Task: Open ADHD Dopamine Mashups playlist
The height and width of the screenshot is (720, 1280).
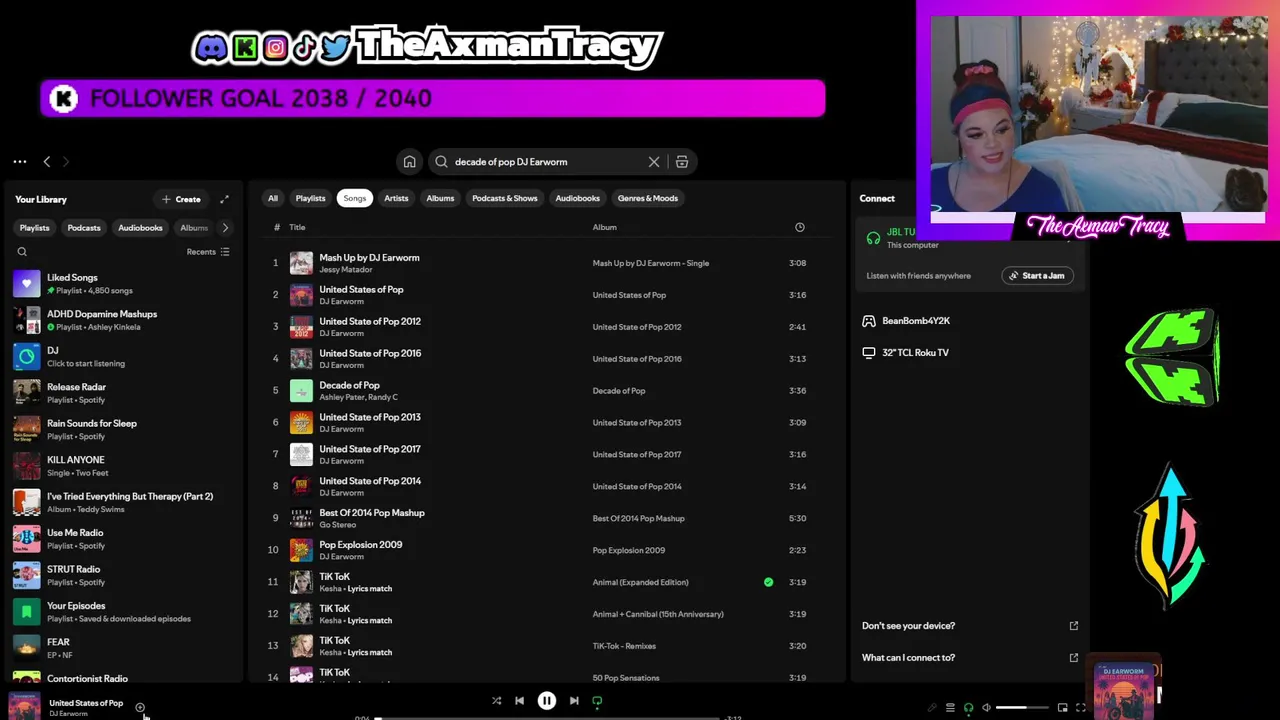Action: 123,320
